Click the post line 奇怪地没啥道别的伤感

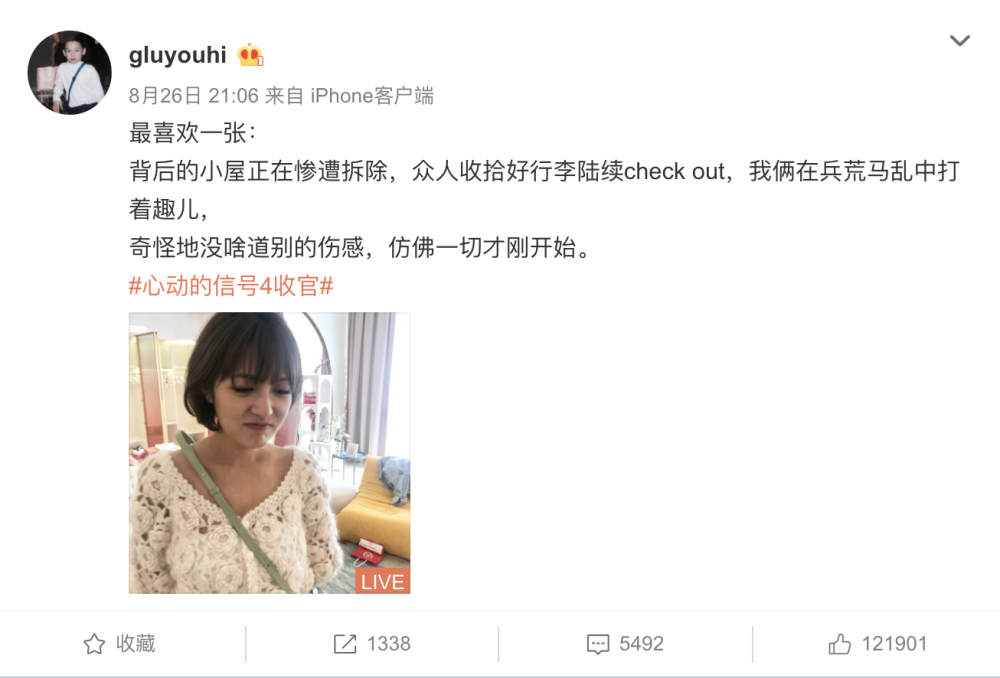point(361,247)
